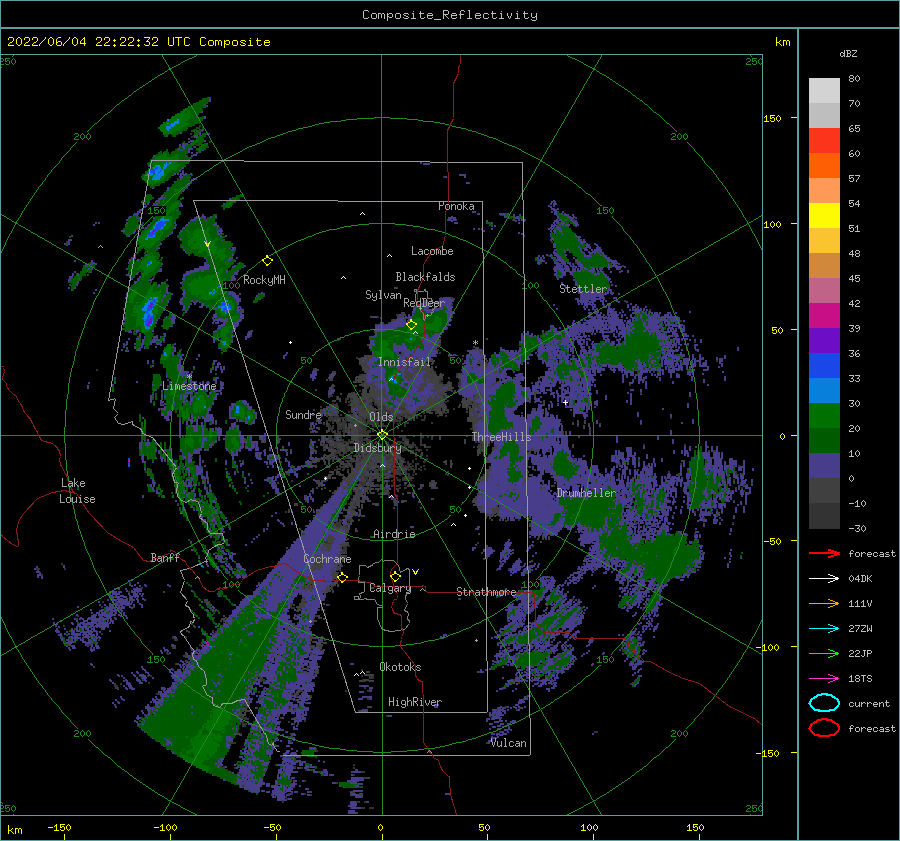Click the 04DK legend text label
Screen dimensions: 900x841
pos(860,579)
